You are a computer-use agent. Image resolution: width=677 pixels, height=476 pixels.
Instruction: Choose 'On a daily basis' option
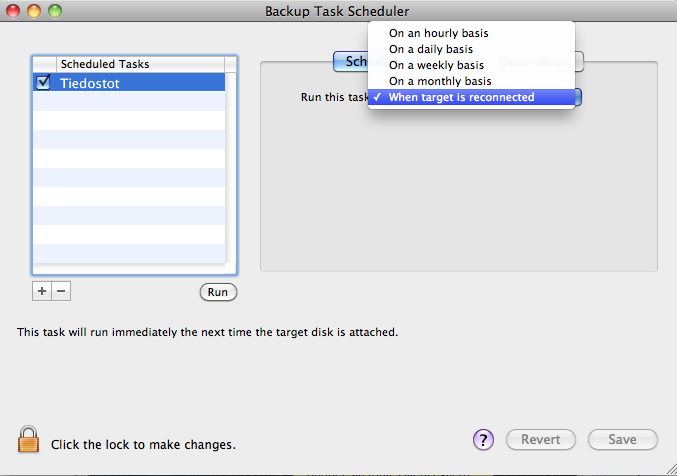pos(431,49)
